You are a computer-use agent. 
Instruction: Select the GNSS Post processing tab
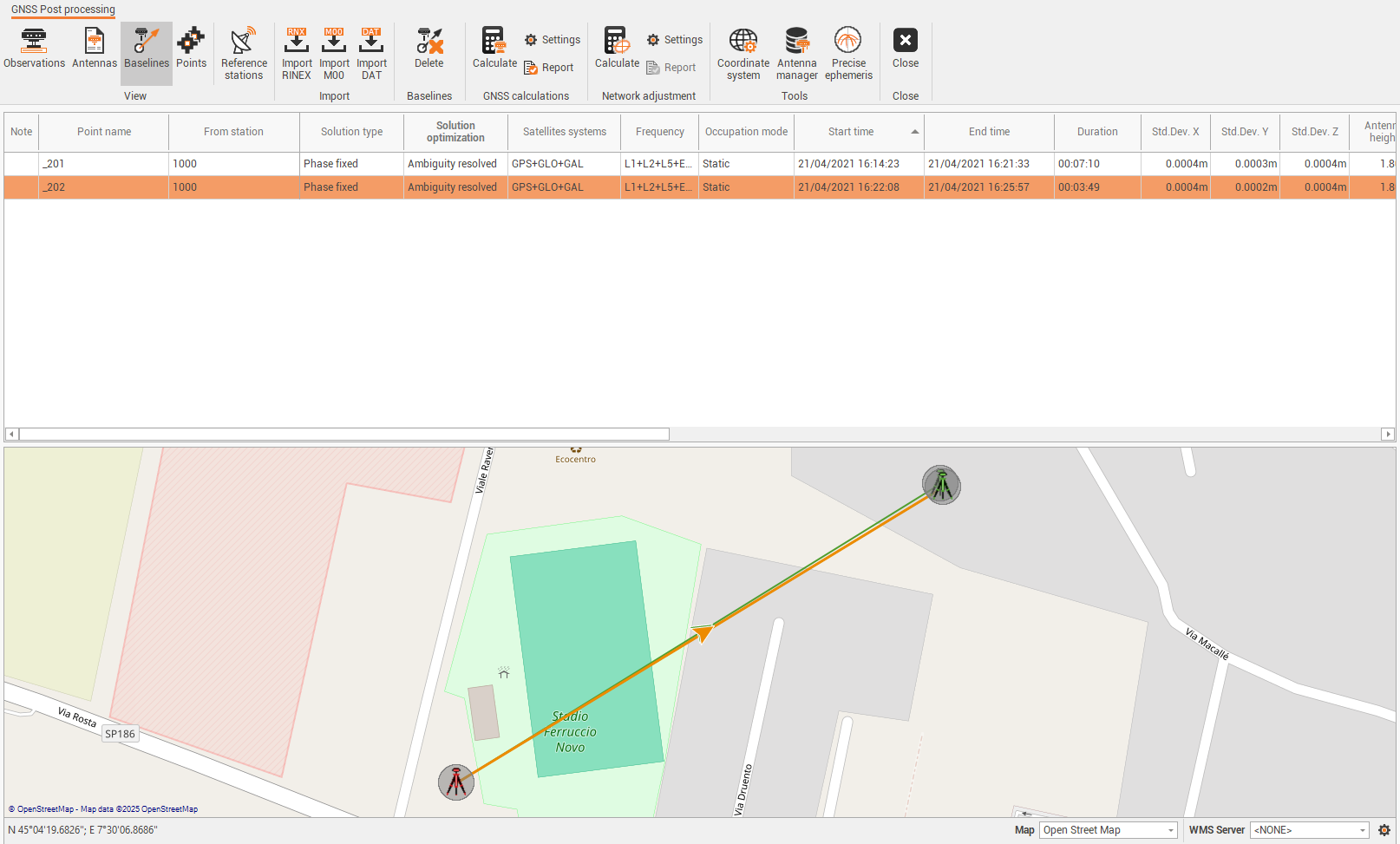63,10
